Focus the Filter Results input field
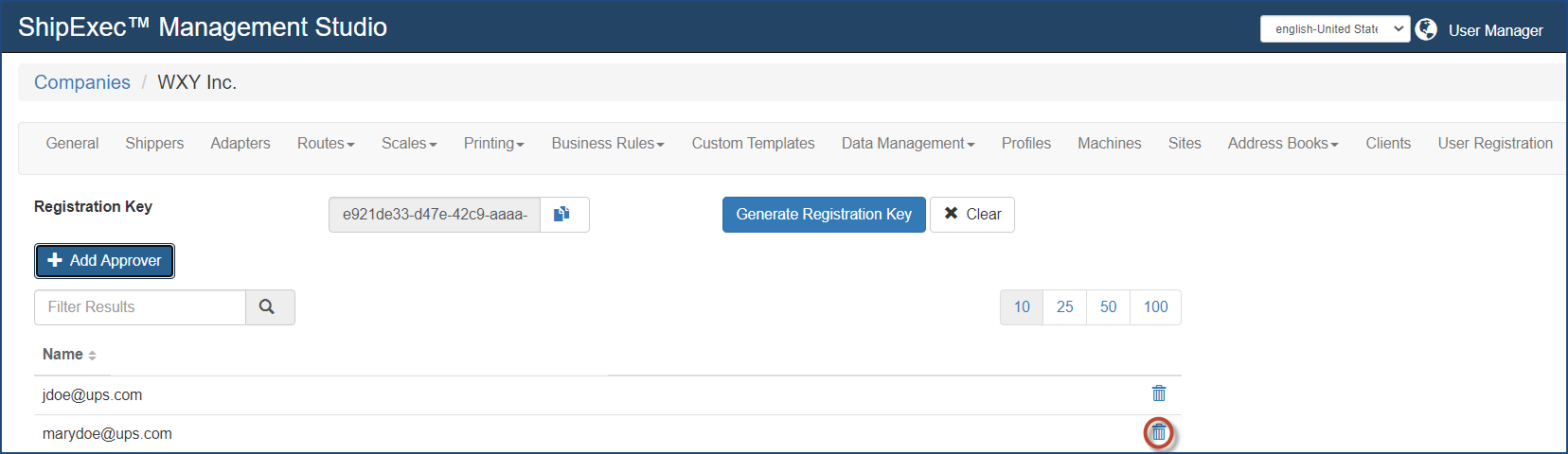The width and height of the screenshot is (1568, 454). [140, 307]
